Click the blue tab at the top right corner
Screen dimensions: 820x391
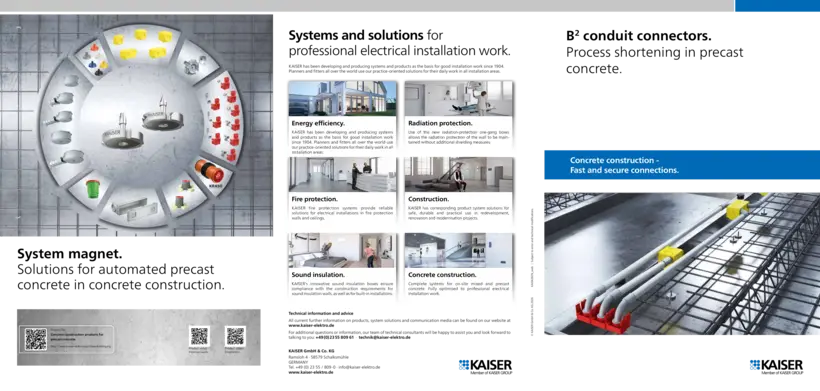(777, 6)
